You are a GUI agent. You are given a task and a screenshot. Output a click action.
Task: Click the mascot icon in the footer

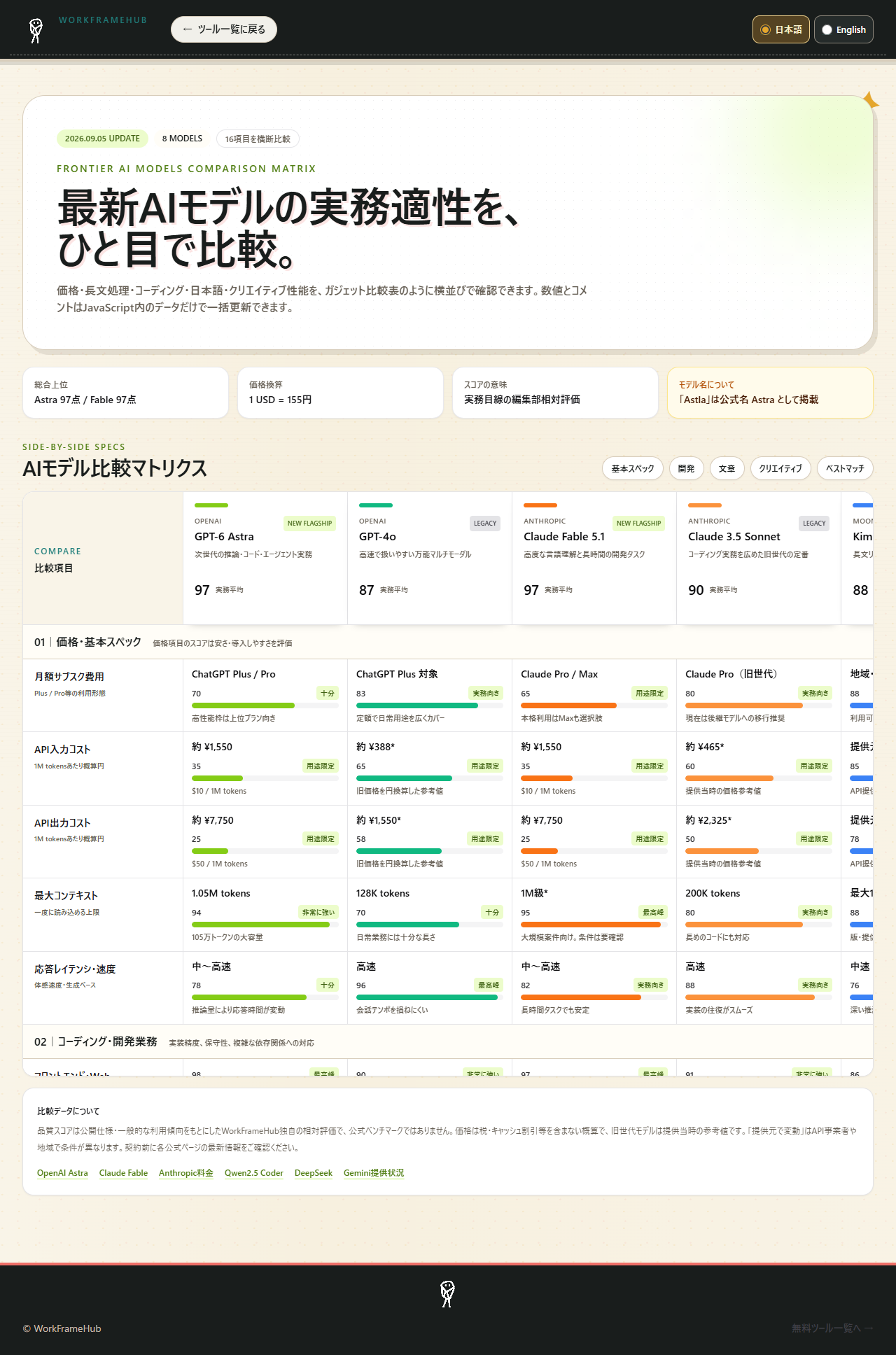447,1294
